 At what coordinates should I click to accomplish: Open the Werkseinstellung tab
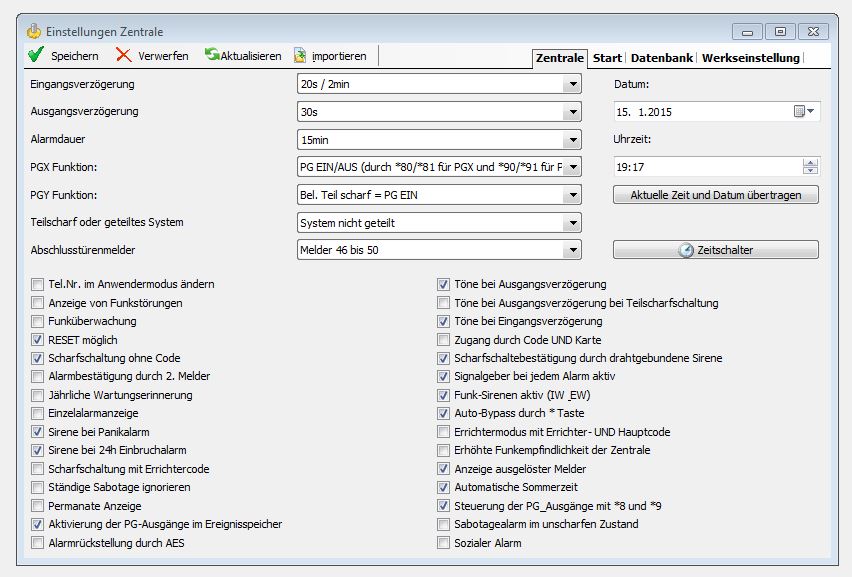click(x=750, y=58)
